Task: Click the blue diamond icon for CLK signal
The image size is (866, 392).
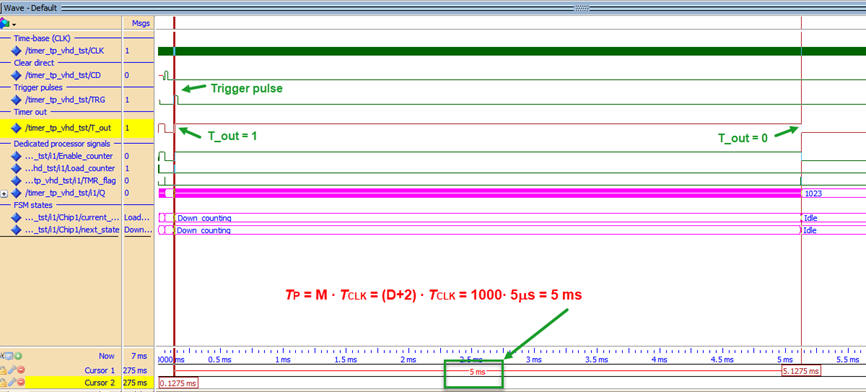Action: tap(16, 51)
